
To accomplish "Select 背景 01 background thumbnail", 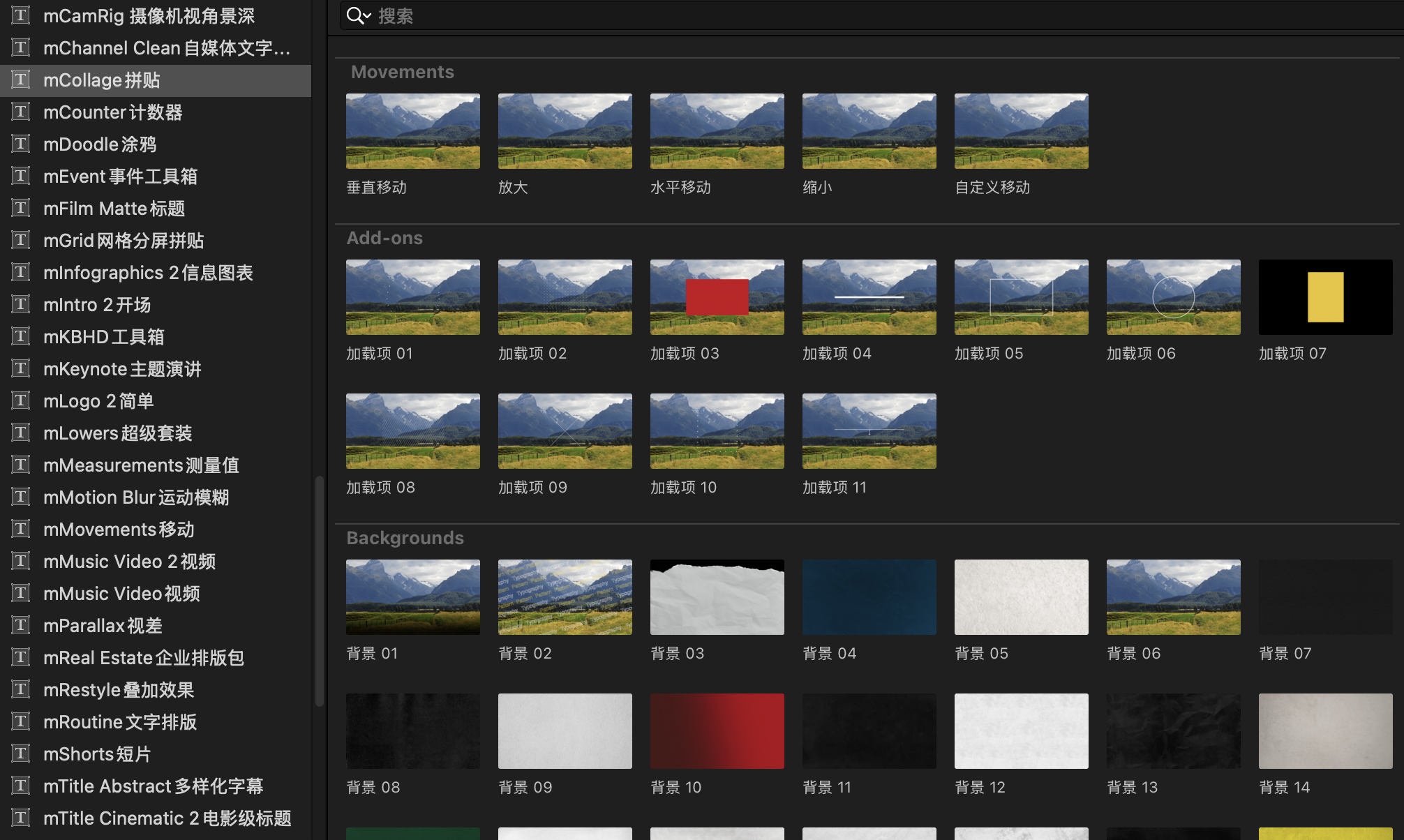I will (413, 597).
